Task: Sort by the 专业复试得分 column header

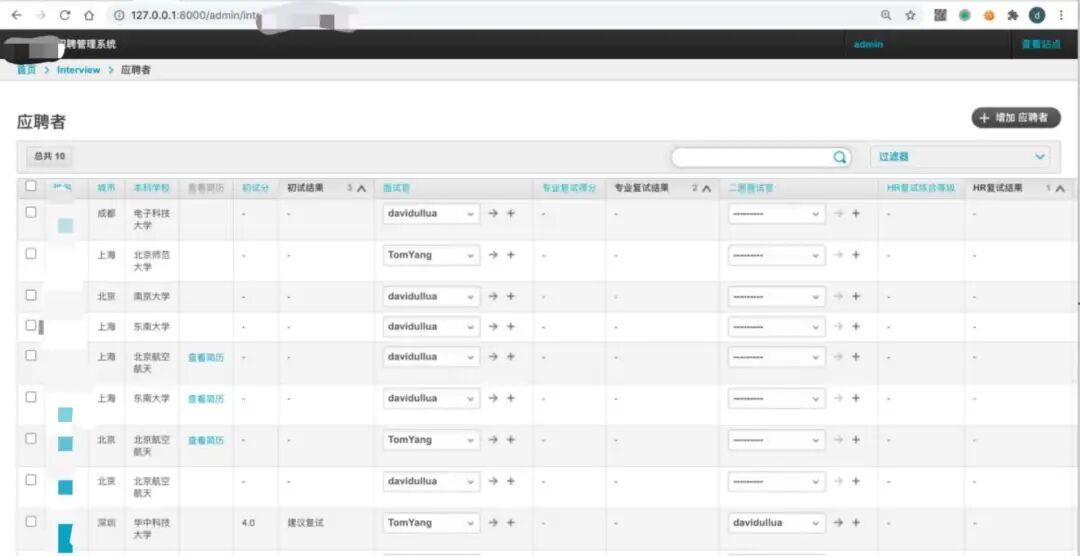Action: [569, 187]
